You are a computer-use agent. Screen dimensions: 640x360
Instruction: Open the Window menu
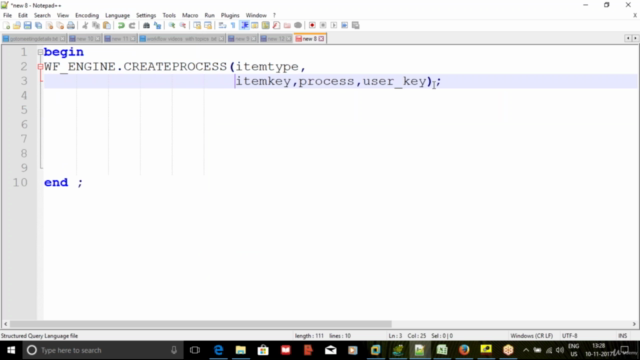[256, 15]
